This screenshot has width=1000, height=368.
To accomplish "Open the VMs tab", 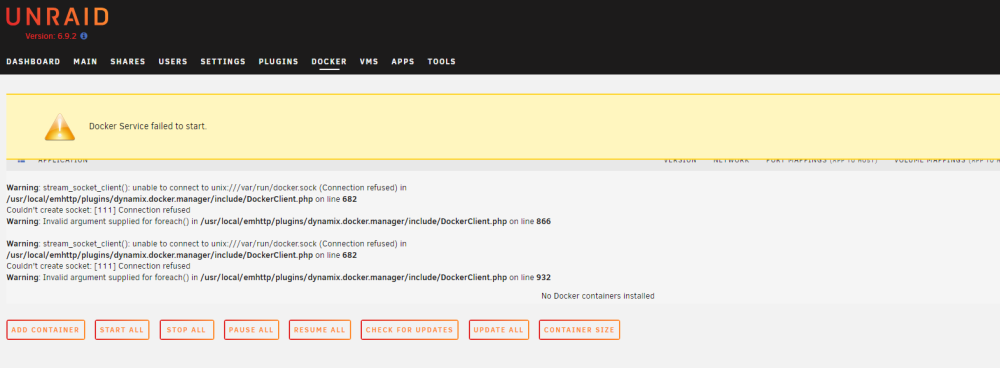I will click(369, 62).
